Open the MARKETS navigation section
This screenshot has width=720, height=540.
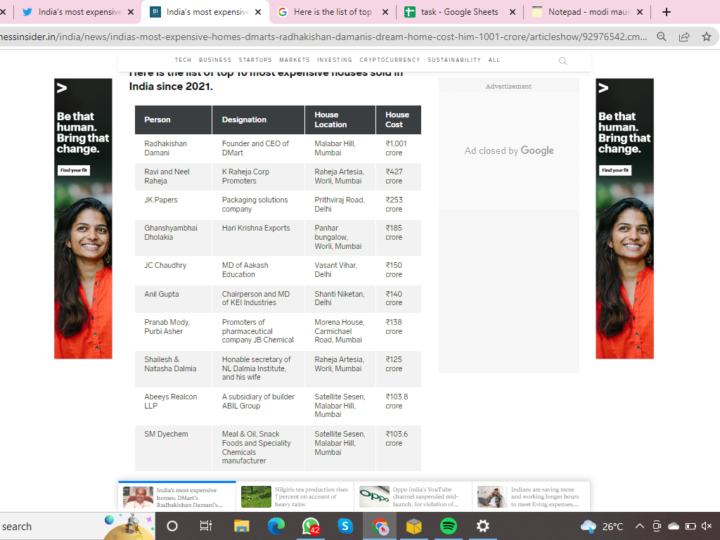(293, 60)
